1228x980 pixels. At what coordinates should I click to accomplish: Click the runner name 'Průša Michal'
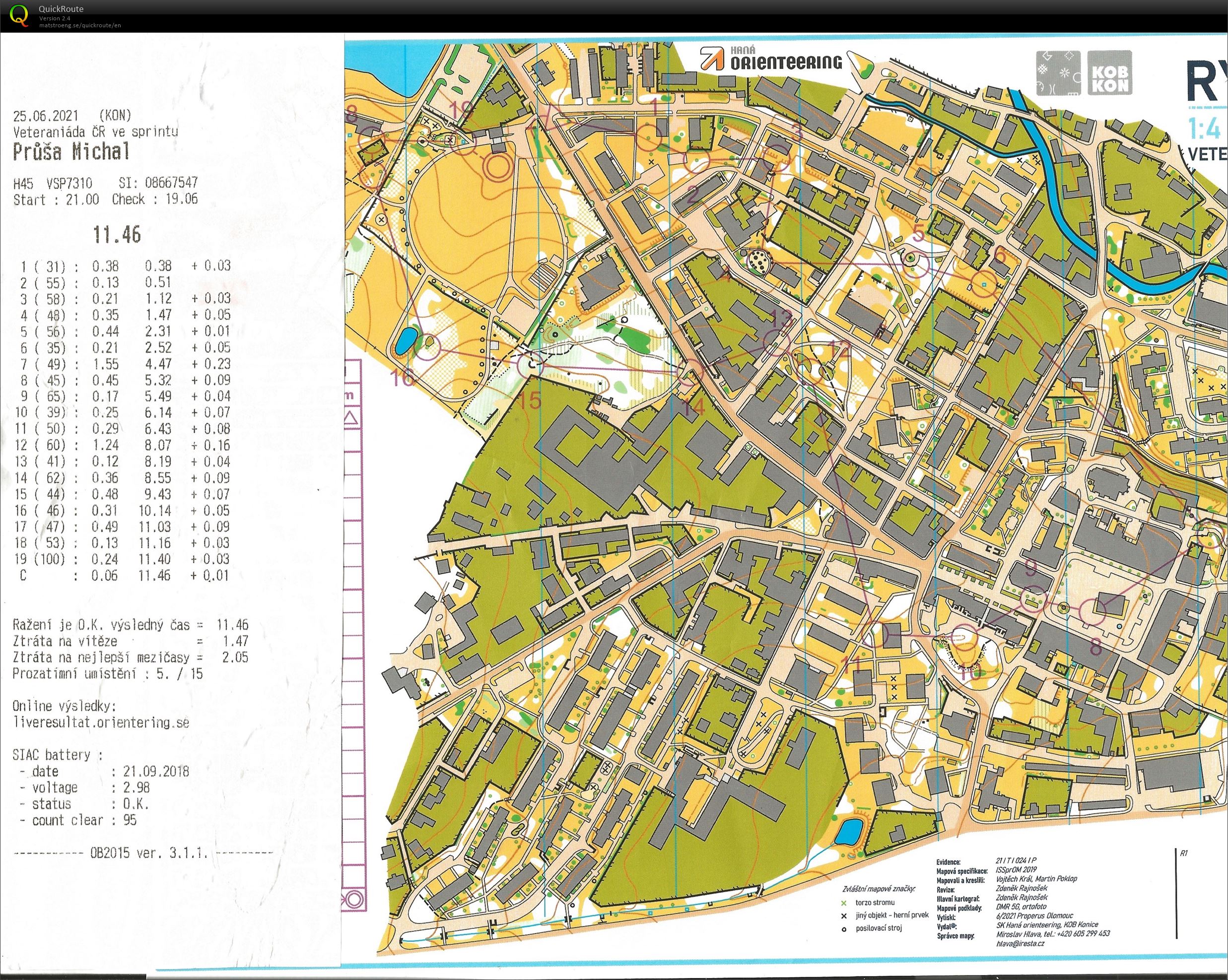pyautogui.click(x=71, y=151)
